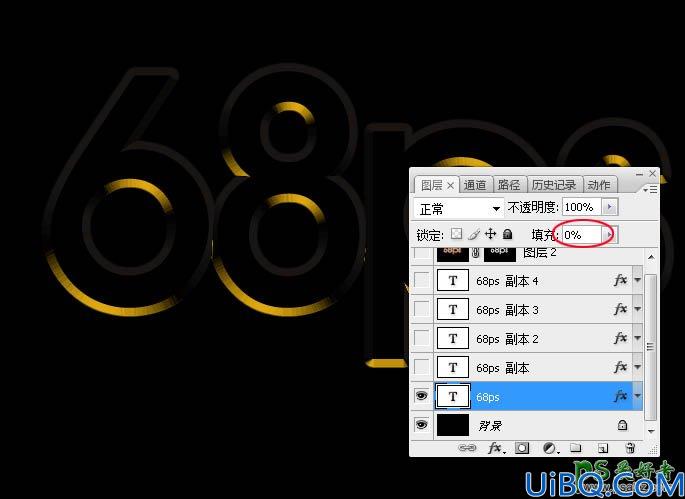This screenshot has width=685, height=499.
Task: Click the black thumbnail of the 背景 layer
Action: point(453,425)
